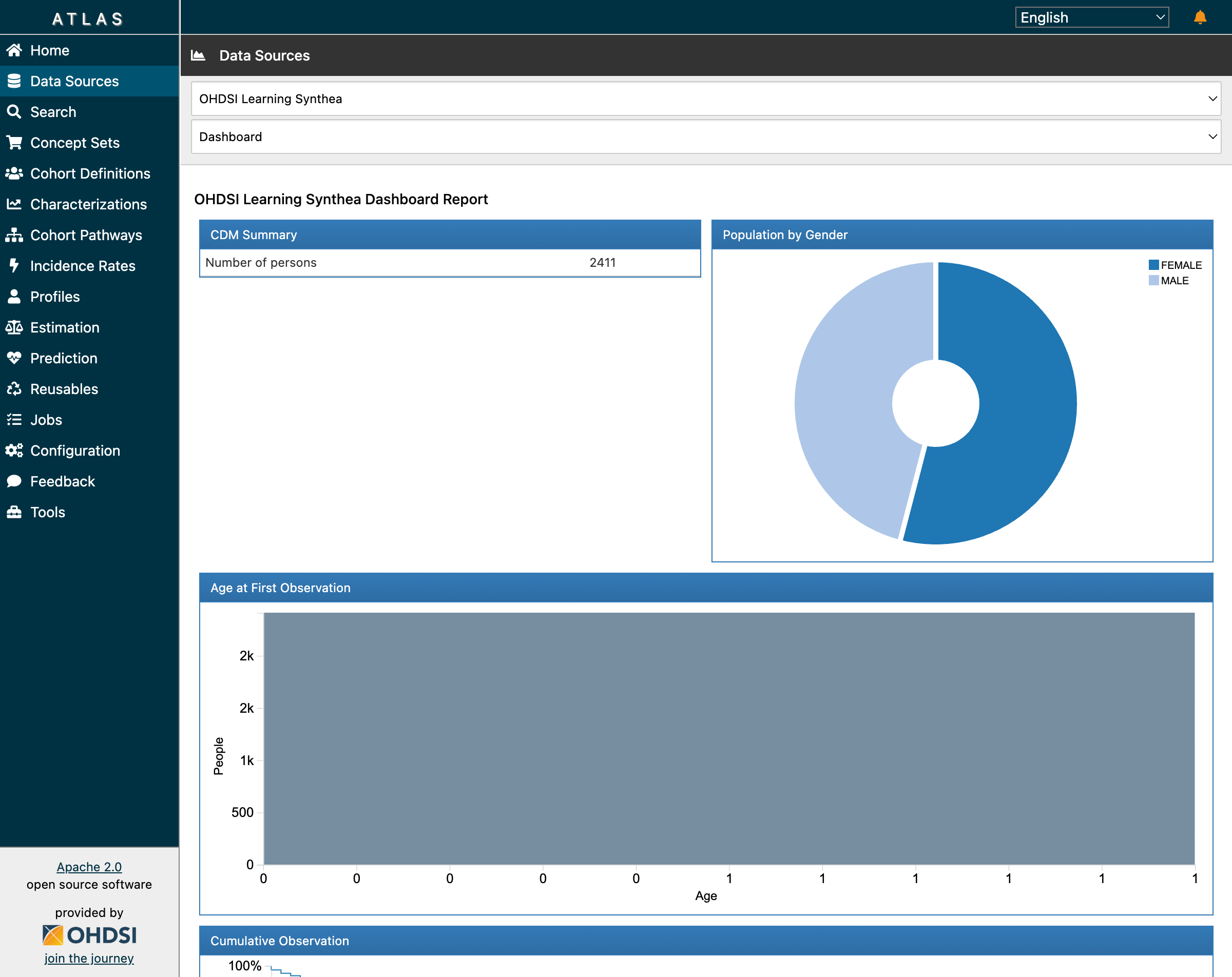This screenshot has width=1232, height=977.
Task: Select the Search icon in the sidebar
Action: pos(15,111)
